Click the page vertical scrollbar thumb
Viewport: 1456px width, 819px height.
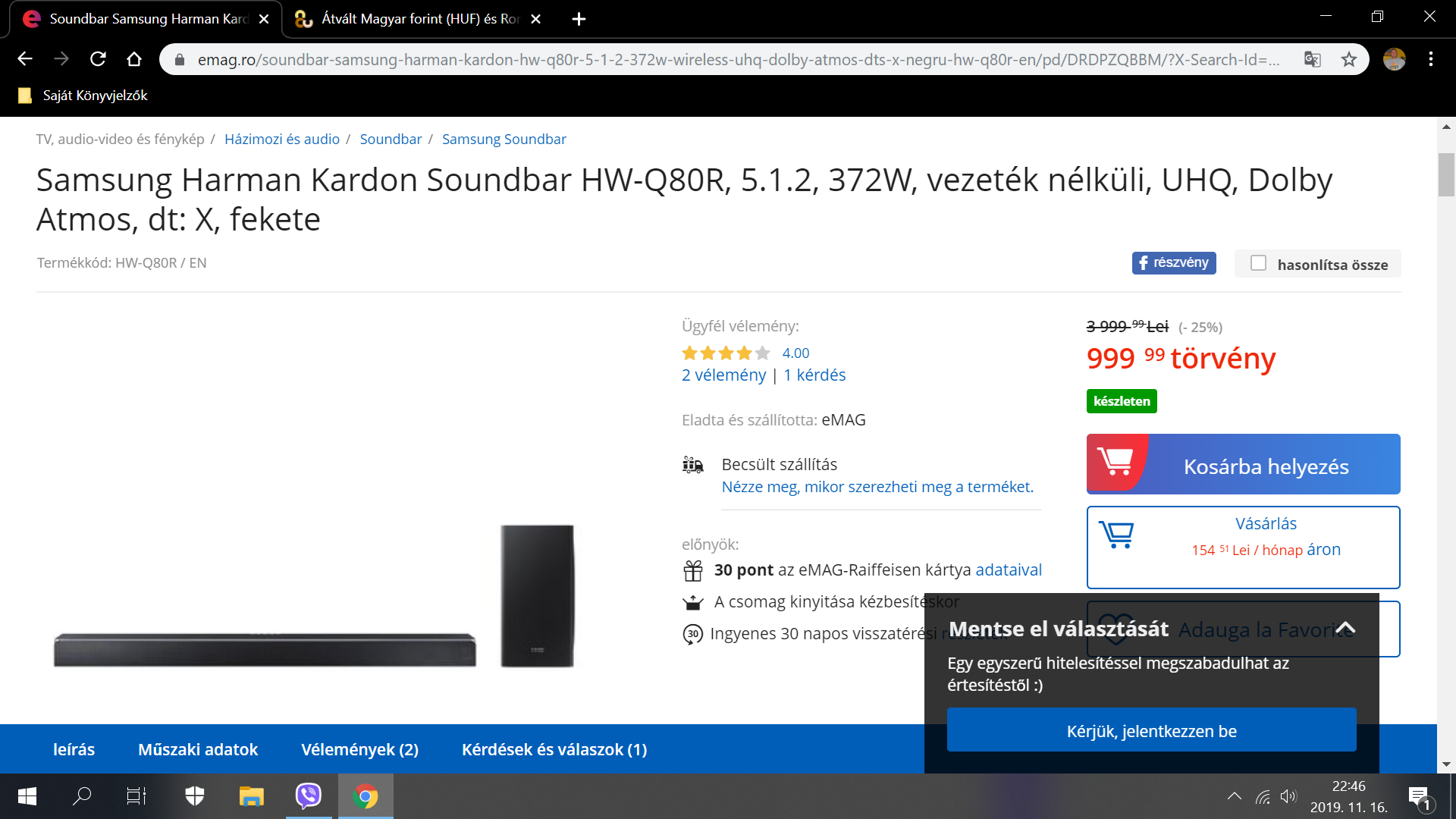coord(1446,174)
